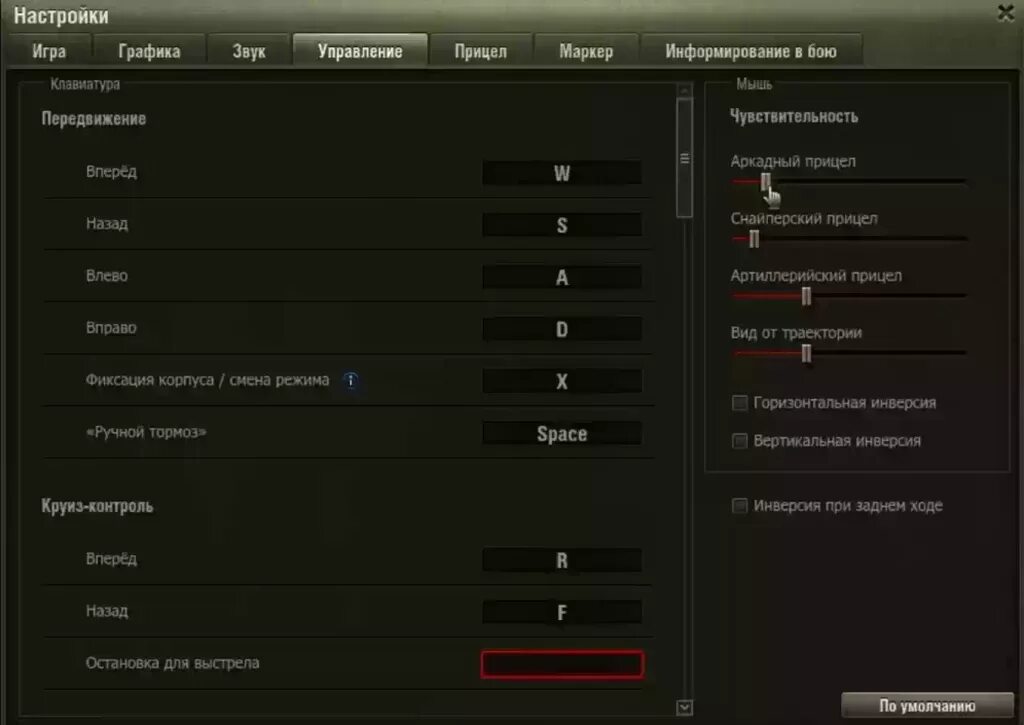Click the W key binding for Вперёд movement
This screenshot has width=1024, height=725.
pos(562,173)
